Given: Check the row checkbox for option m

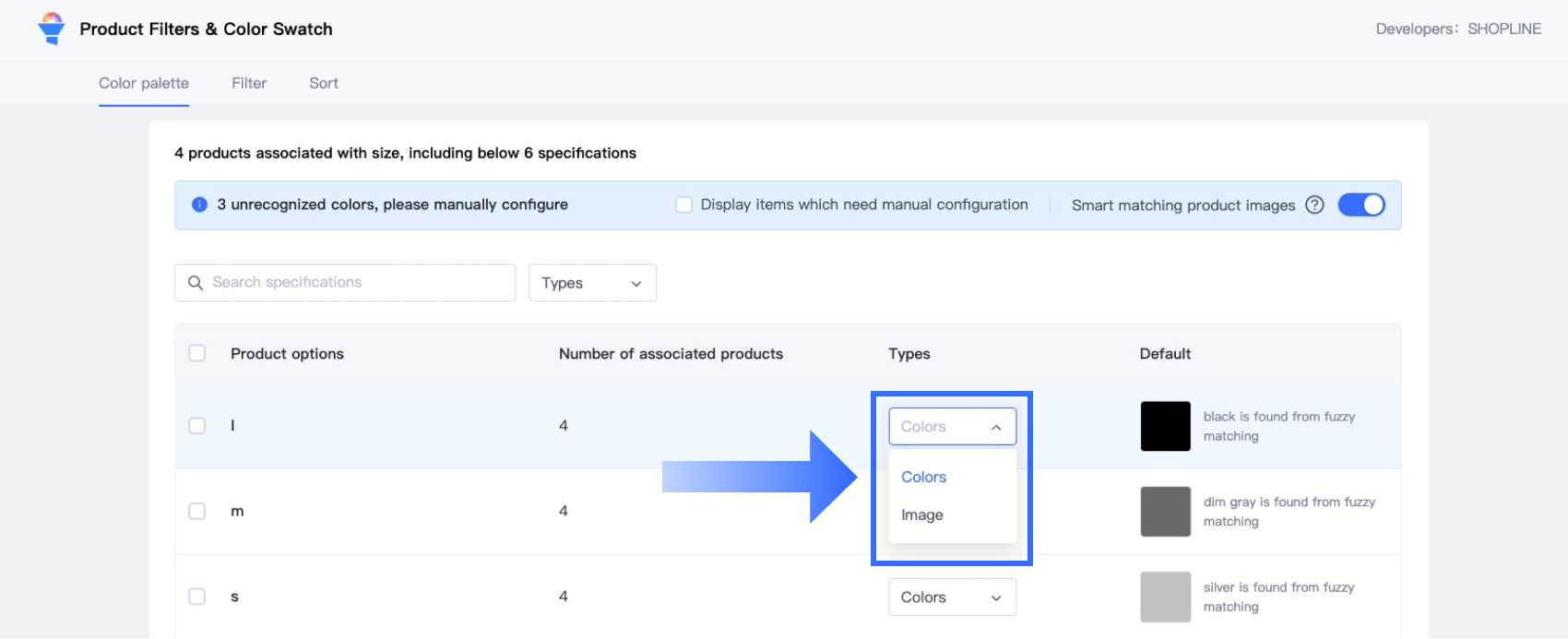Looking at the screenshot, I should [197, 511].
